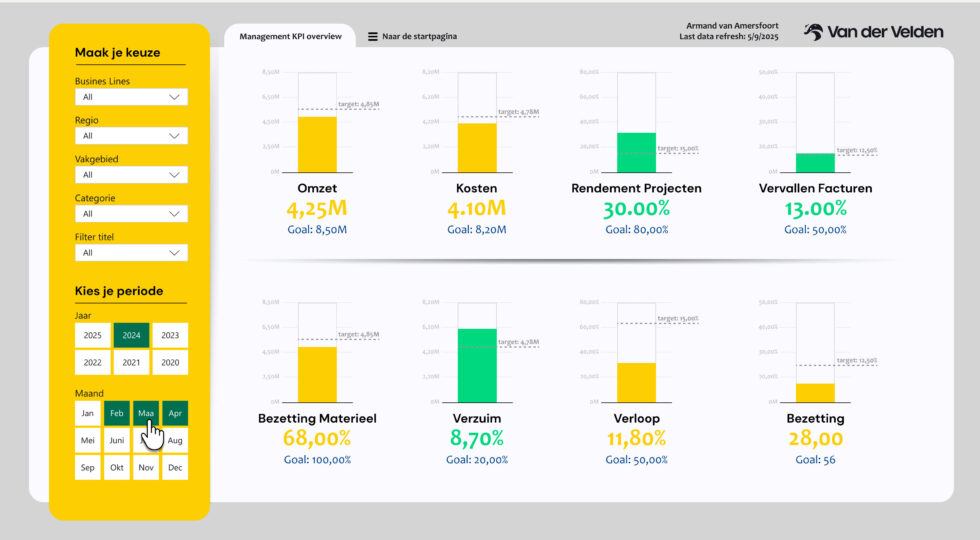Toggle the Feb month button
The image size is (980, 540).
[117, 413]
